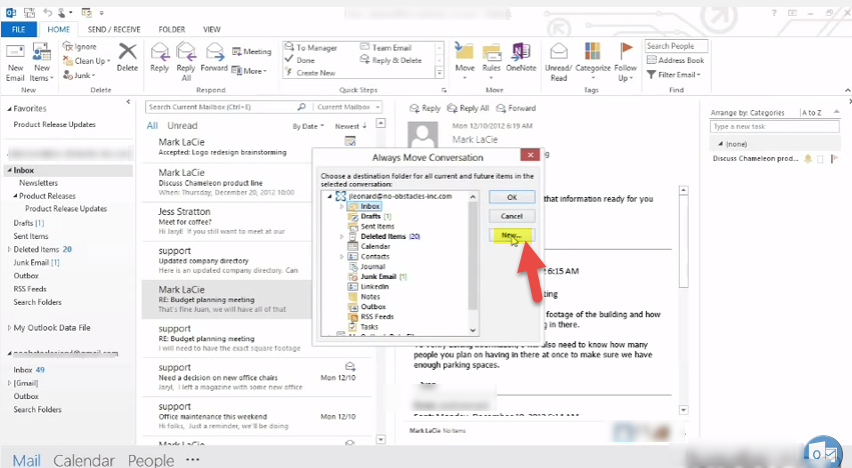Click the New... folder button

tap(512, 235)
